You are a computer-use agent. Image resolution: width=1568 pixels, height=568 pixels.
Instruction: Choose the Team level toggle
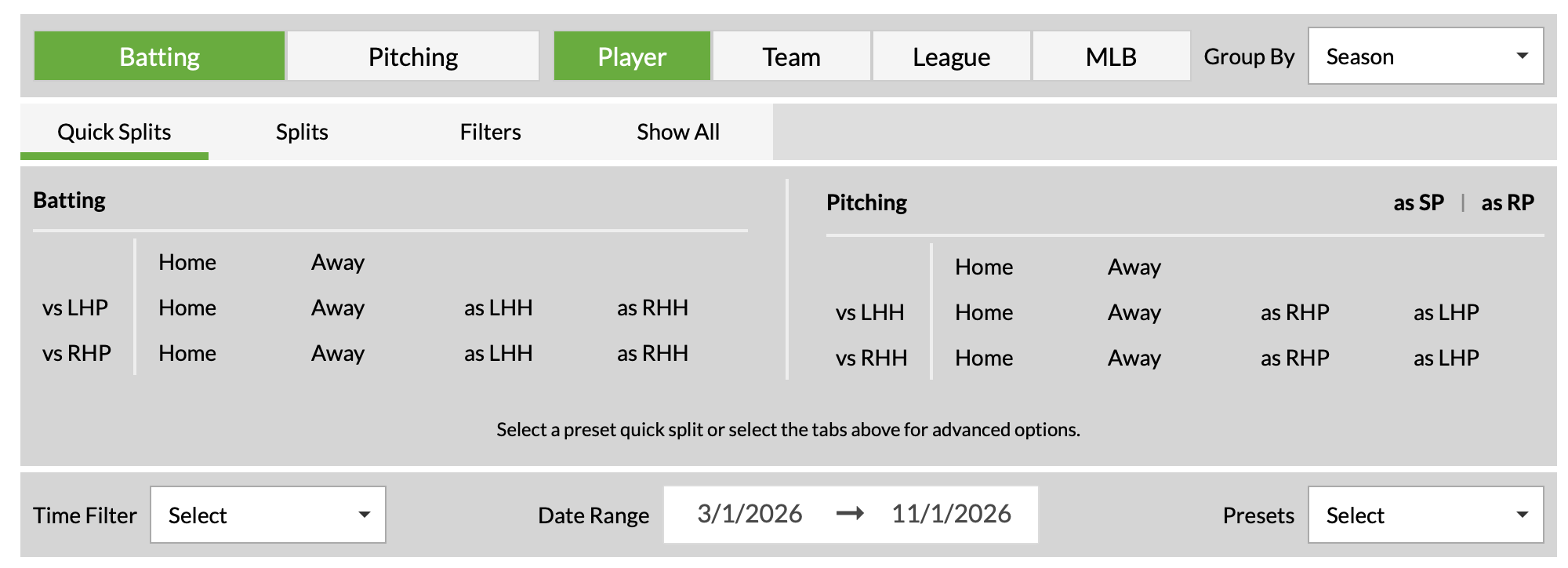(x=791, y=56)
